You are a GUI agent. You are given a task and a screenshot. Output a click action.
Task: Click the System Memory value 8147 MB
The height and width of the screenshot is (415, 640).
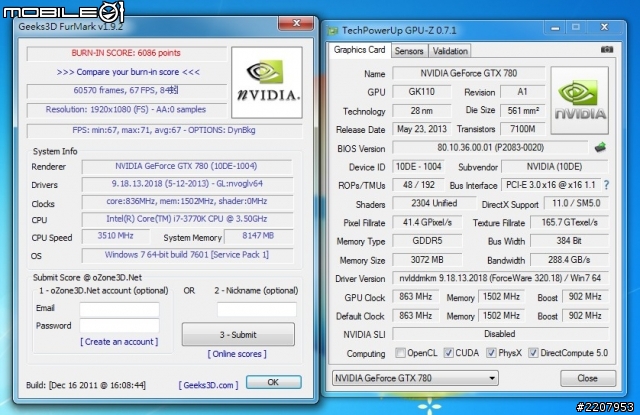[258, 236]
